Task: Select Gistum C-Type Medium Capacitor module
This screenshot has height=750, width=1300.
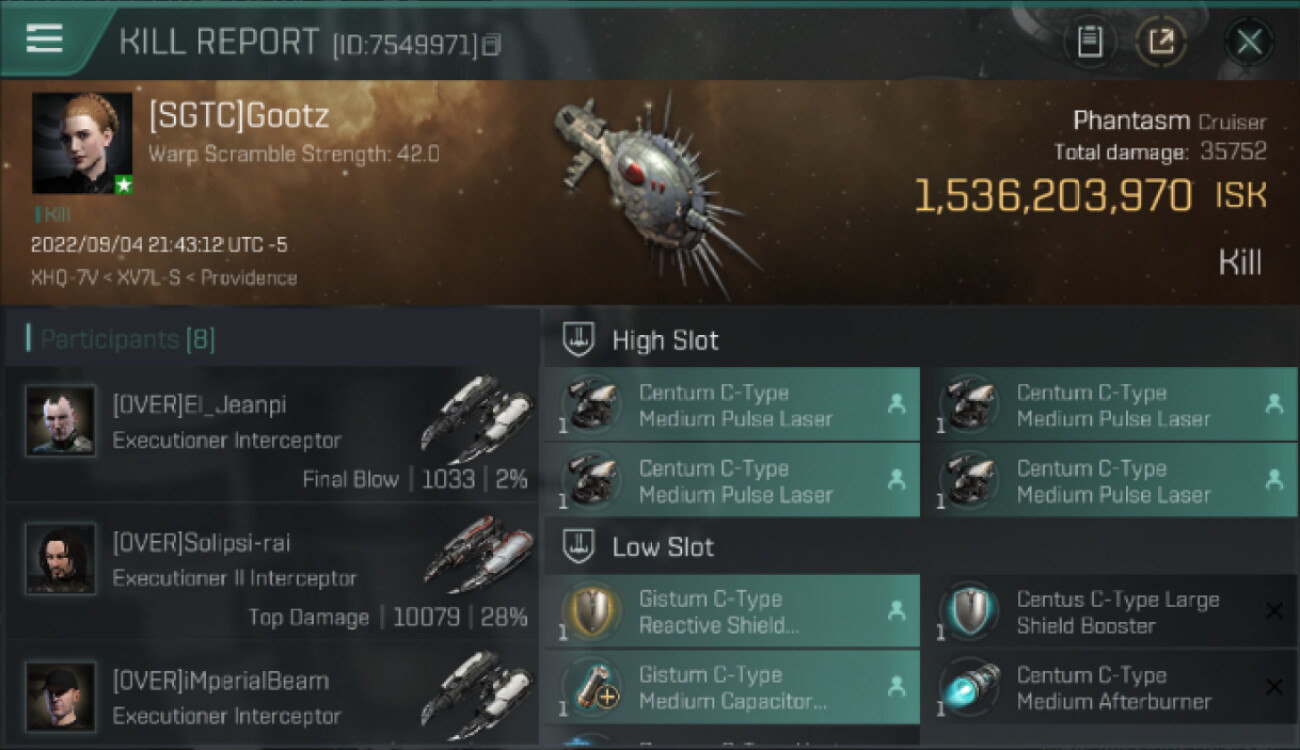Action: point(732,688)
